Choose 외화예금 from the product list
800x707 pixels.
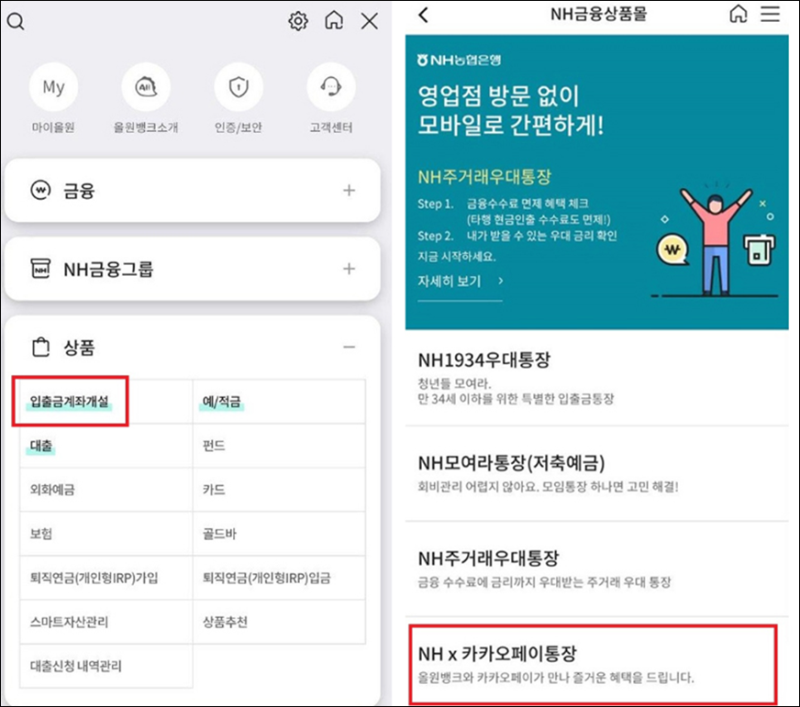click(x=106, y=490)
